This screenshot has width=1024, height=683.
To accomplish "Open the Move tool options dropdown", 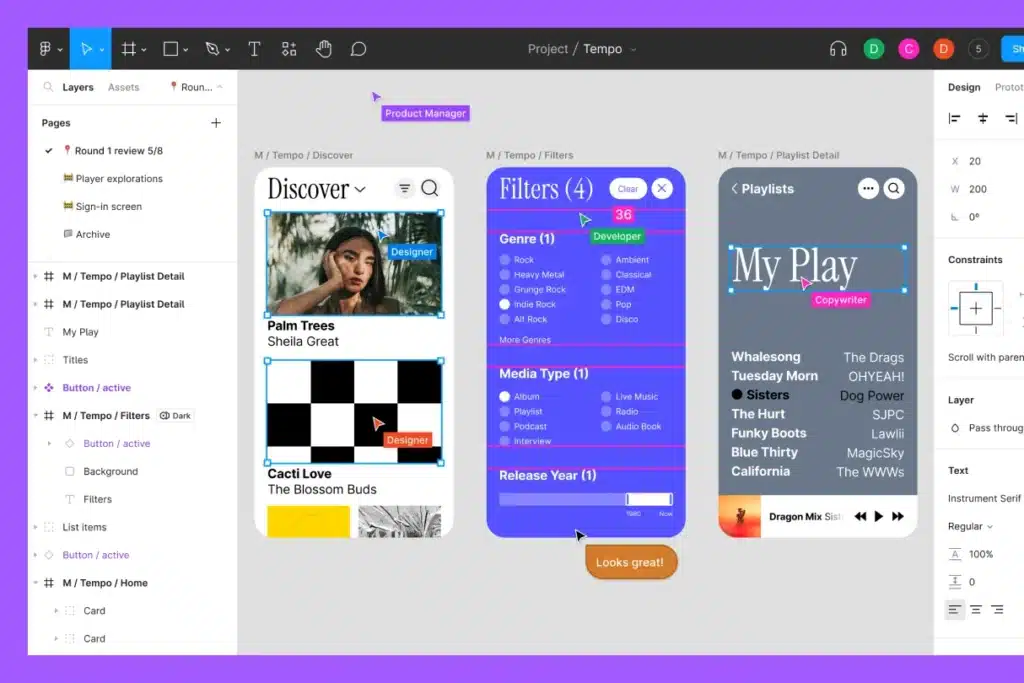I will [x=101, y=50].
